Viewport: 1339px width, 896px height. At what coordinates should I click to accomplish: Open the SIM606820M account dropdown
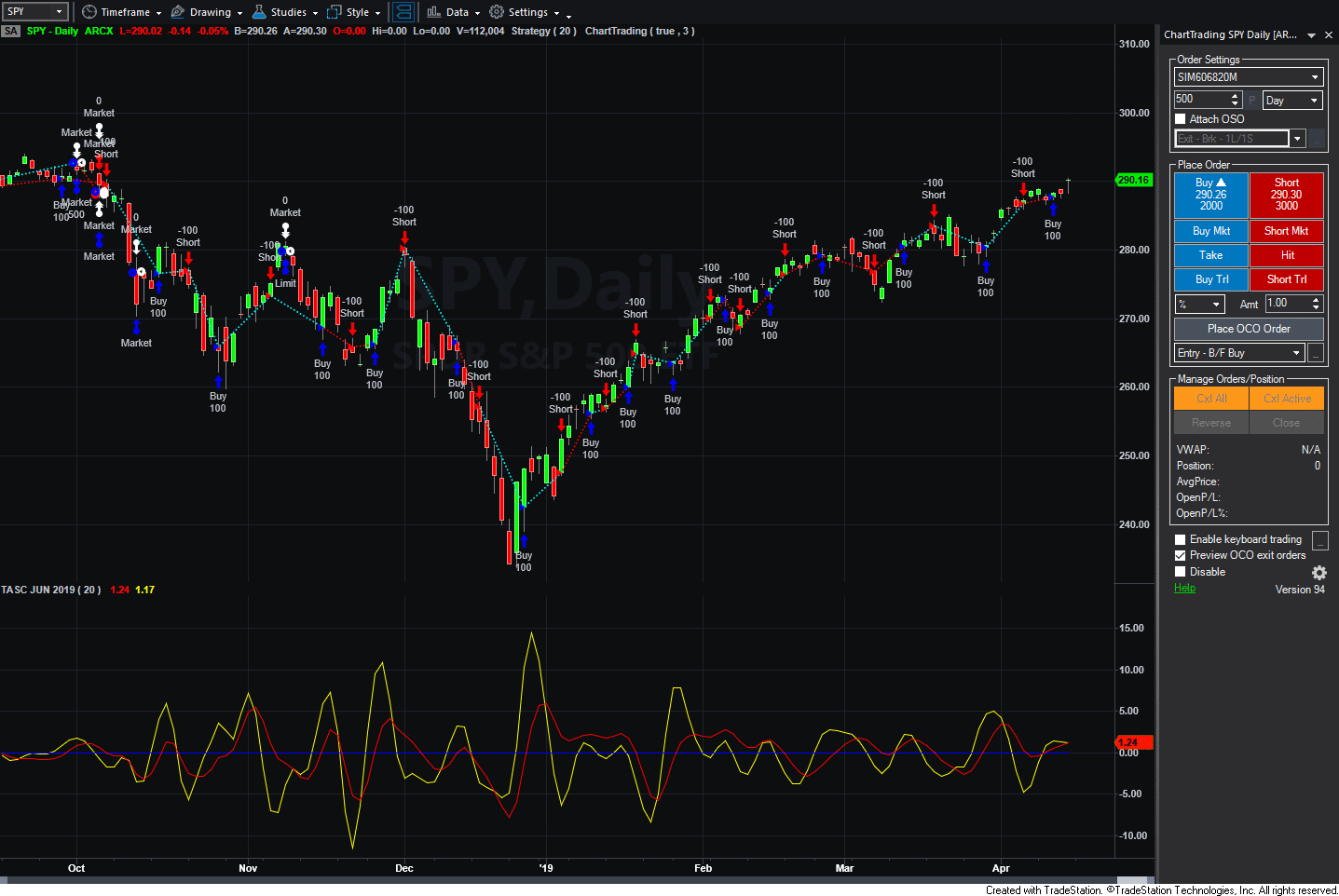1249,77
